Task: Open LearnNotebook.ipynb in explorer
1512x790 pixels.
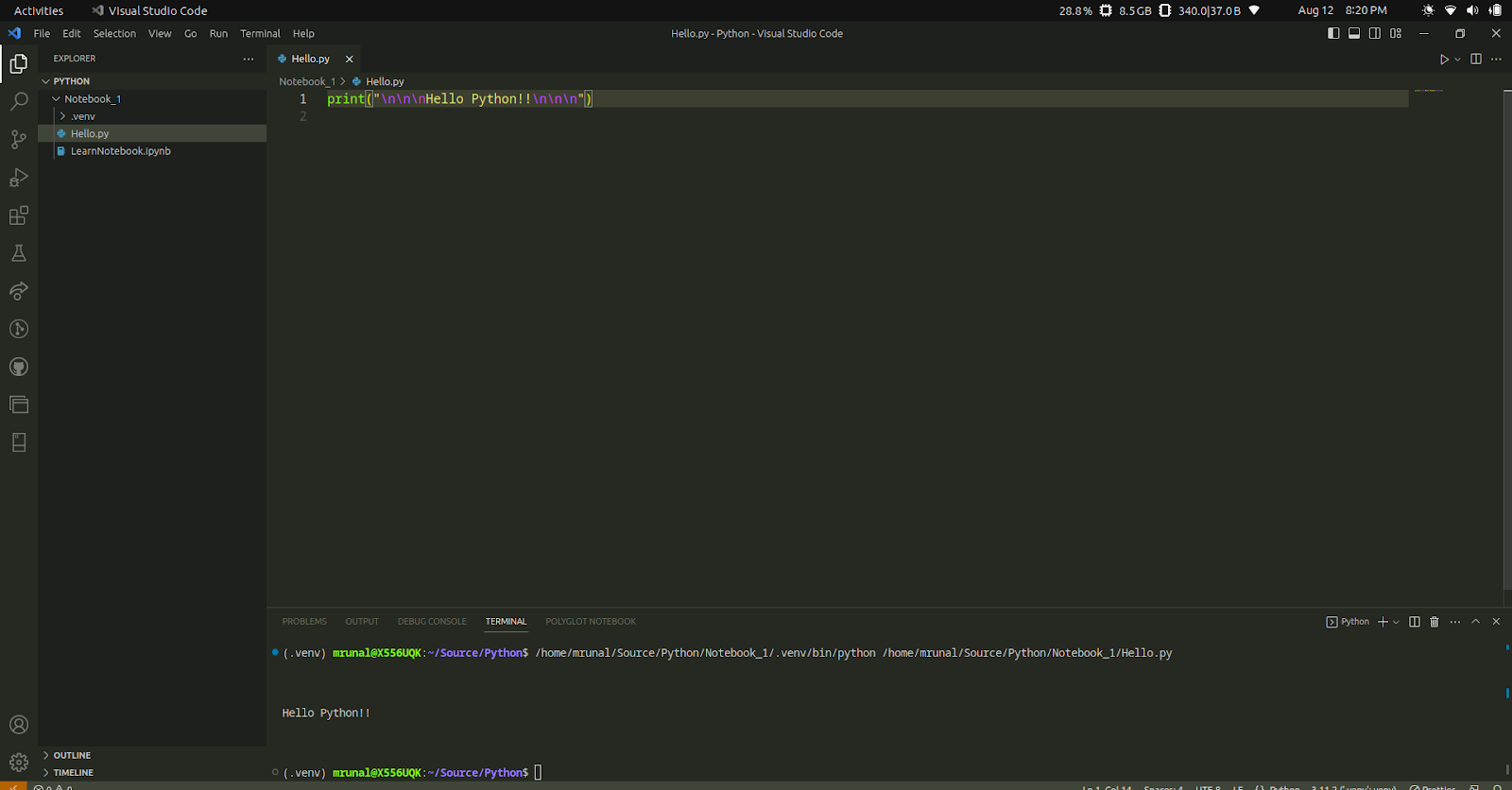Action: pos(152,151)
